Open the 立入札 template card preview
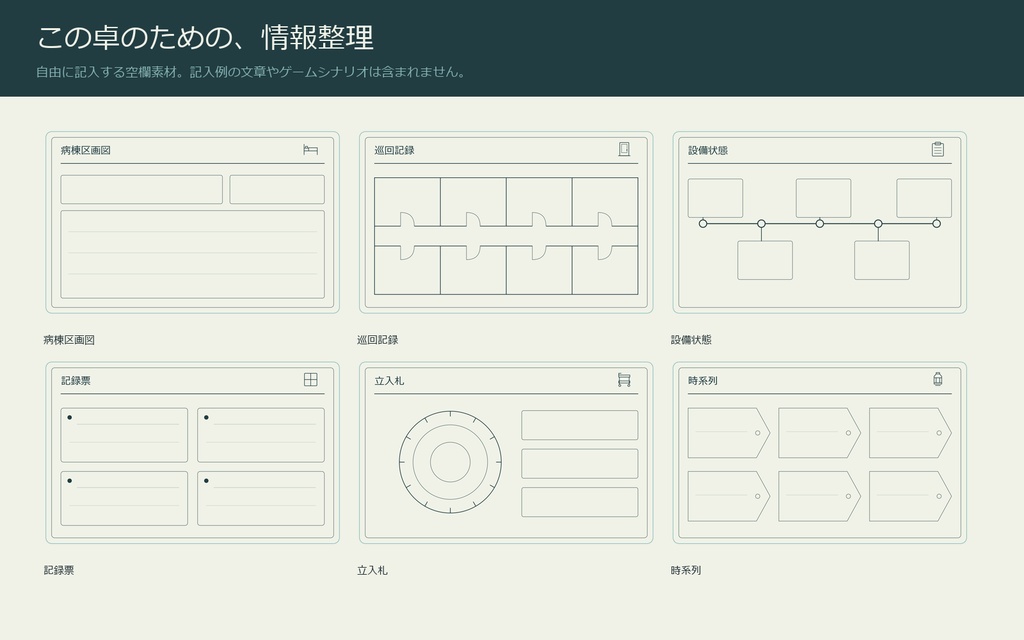 pos(506,453)
